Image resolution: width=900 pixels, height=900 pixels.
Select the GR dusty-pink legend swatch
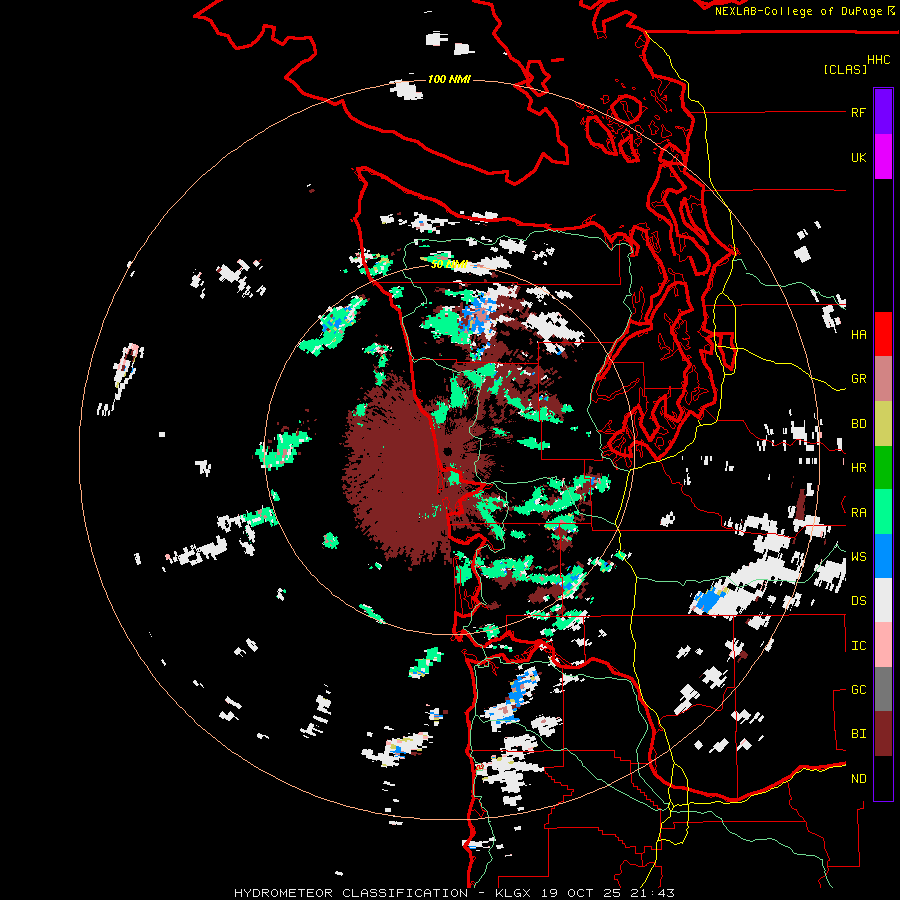point(883,379)
